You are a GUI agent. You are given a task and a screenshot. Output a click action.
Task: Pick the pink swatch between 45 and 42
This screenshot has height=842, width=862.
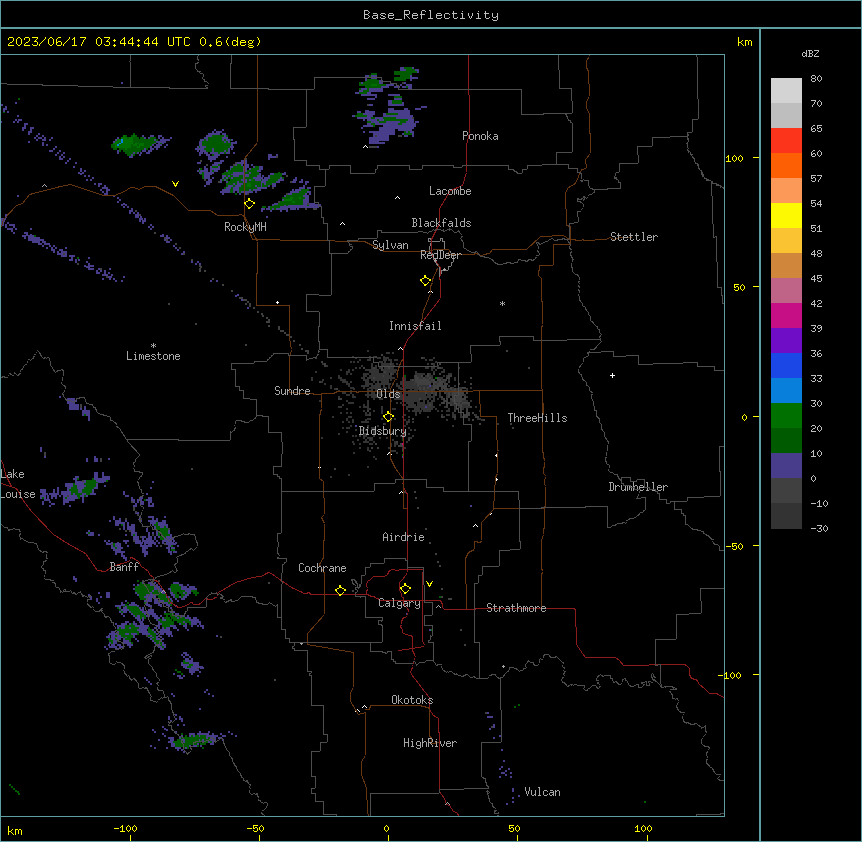(x=786, y=291)
